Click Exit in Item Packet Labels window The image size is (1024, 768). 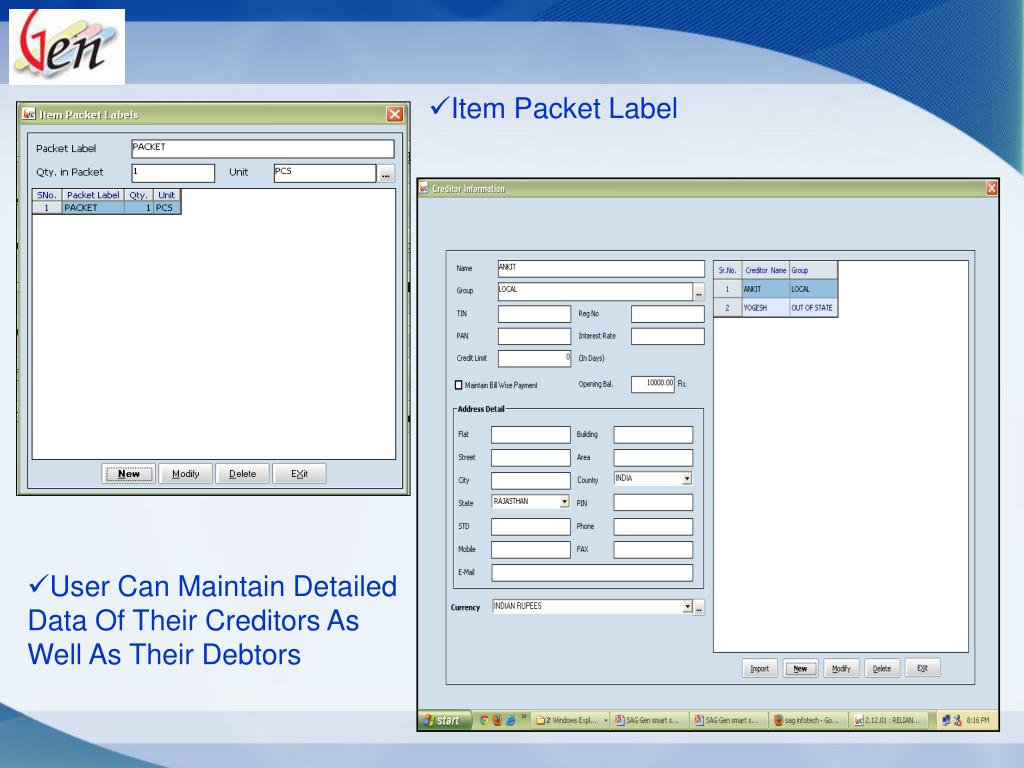pyautogui.click(x=299, y=473)
